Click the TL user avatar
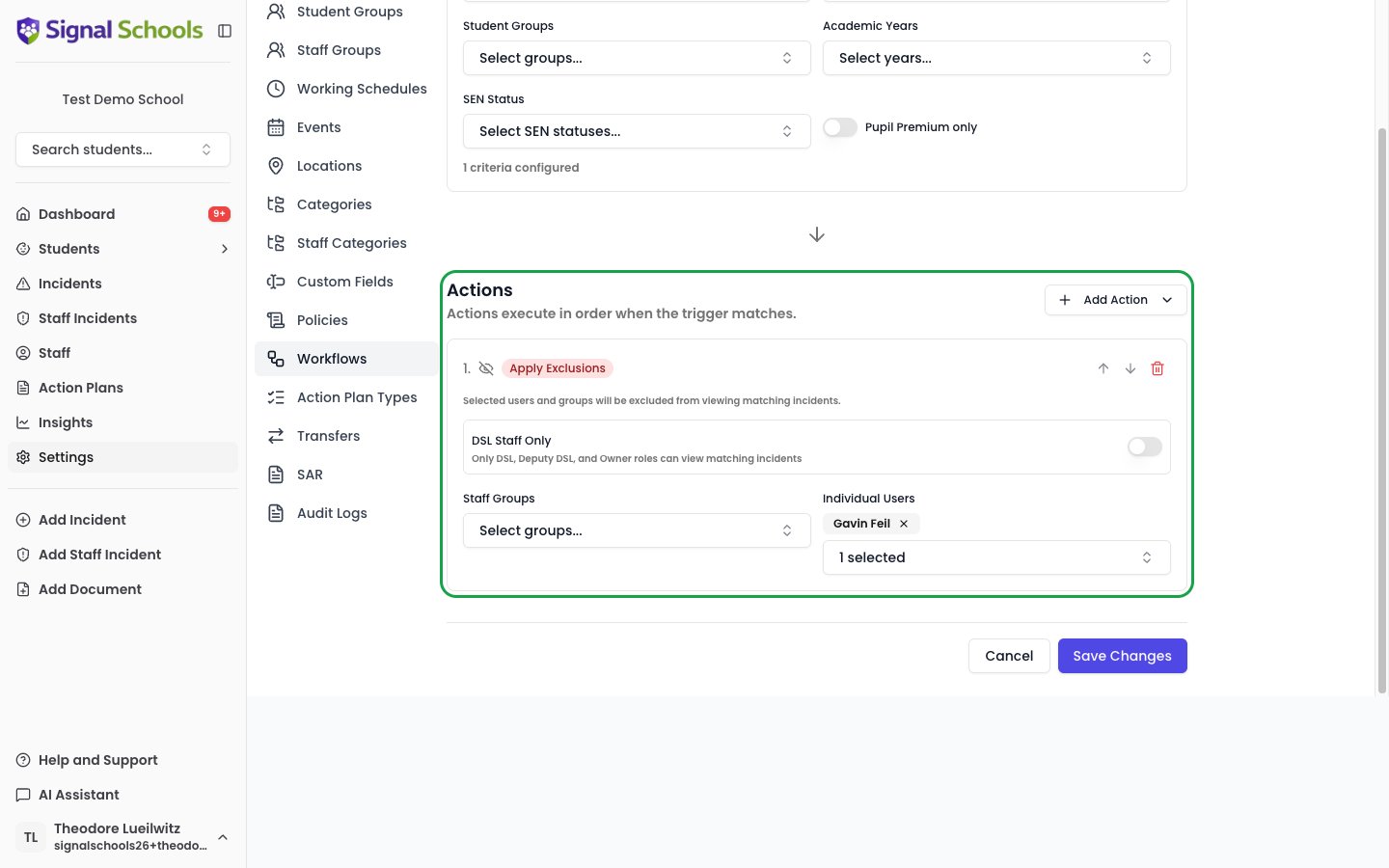 pyautogui.click(x=31, y=837)
